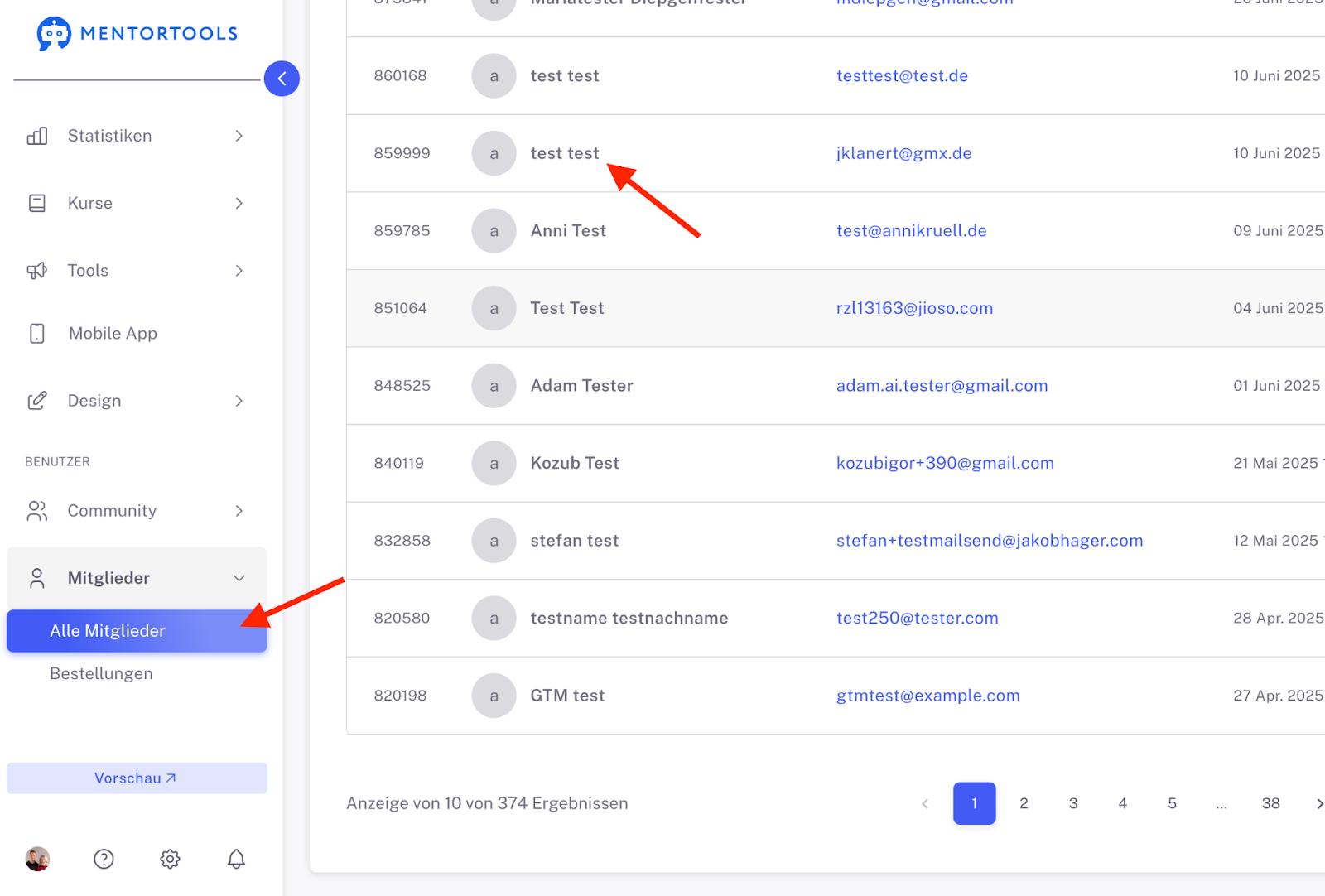
Task: Go to pagination page 3
Action: (x=1073, y=803)
